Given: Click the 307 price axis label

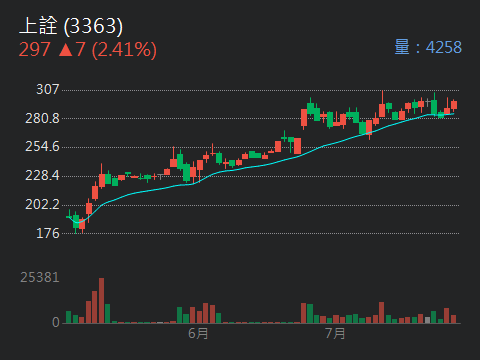Looking at the screenshot, I should [48, 89].
